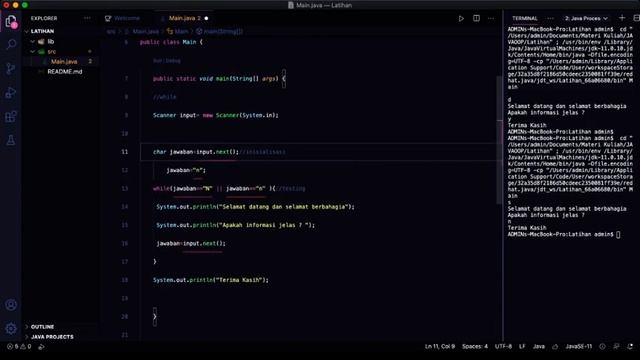The height and width of the screenshot is (360, 640).
Task: Open Explorer panel more actions ellipsis
Action: tap(87, 18)
